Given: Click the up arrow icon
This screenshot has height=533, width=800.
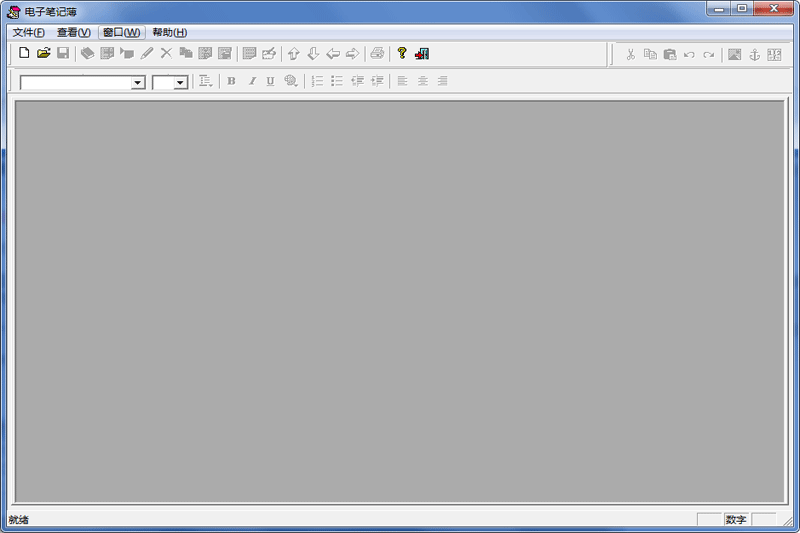Looking at the screenshot, I should click(x=293, y=54).
